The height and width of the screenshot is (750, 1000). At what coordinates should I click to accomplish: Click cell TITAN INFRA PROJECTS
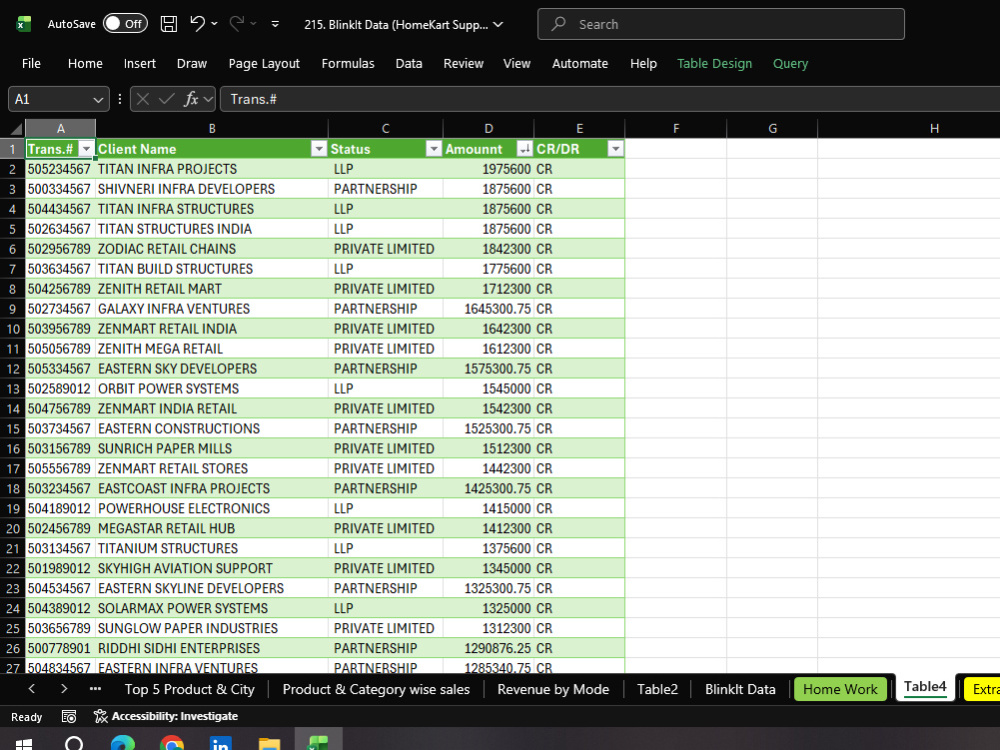(212, 169)
